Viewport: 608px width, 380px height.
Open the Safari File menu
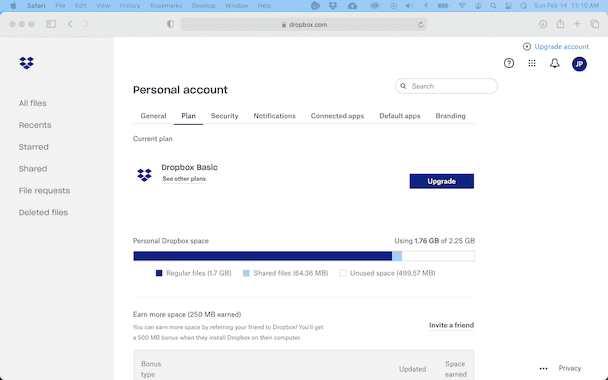click(60, 5)
